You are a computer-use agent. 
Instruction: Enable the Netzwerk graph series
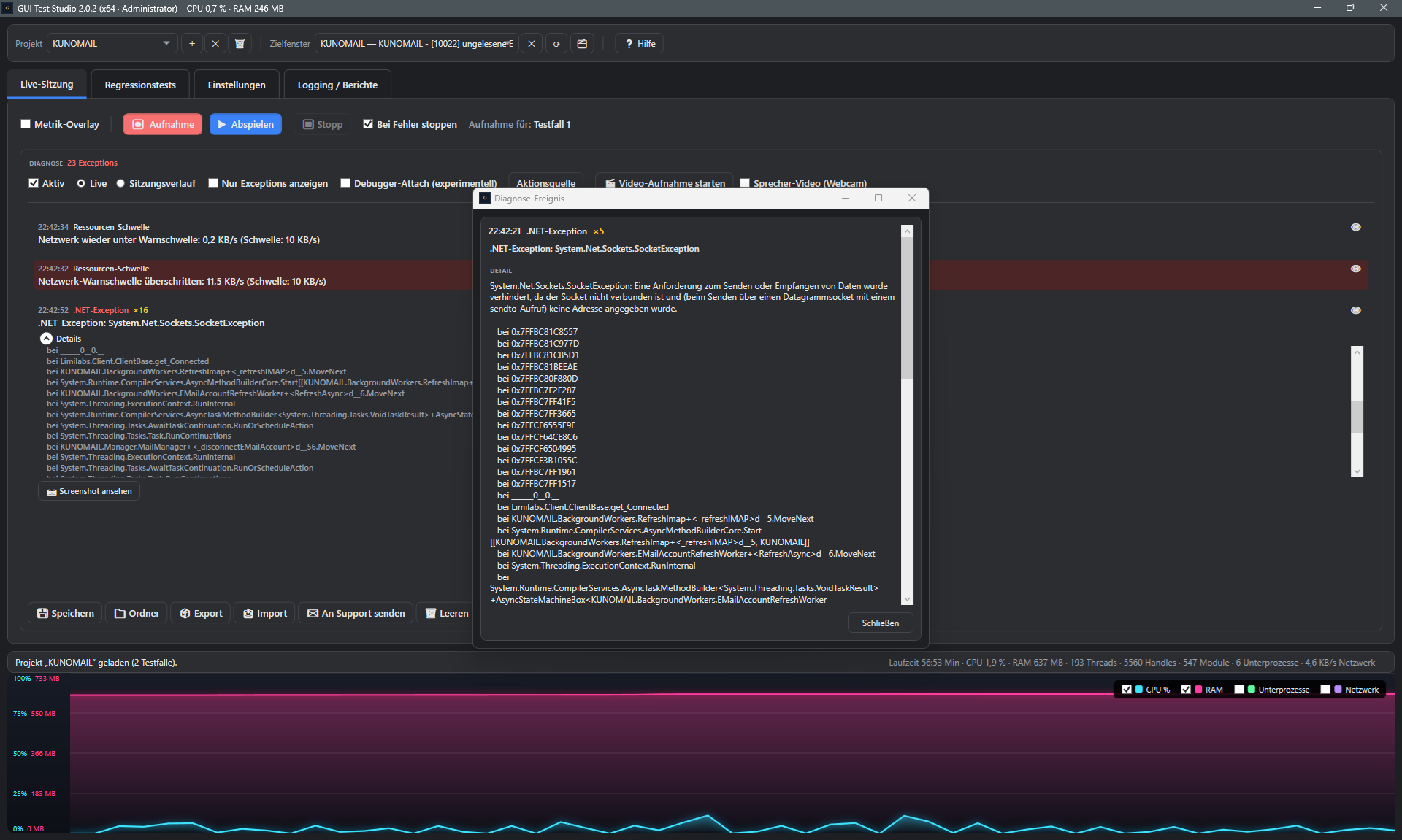point(1325,689)
